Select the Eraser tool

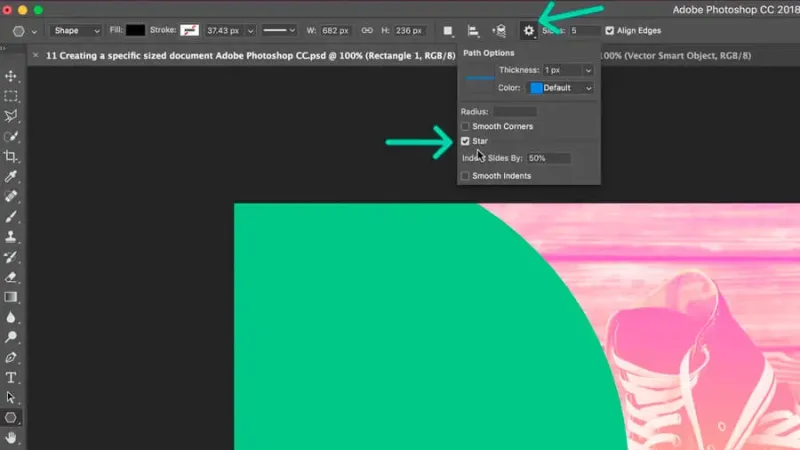click(x=11, y=277)
